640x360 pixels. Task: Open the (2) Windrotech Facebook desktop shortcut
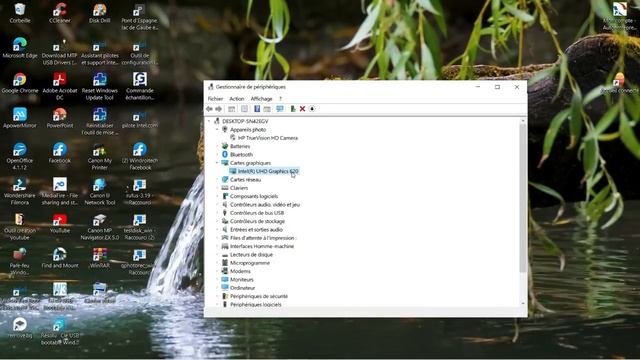pos(140,156)
